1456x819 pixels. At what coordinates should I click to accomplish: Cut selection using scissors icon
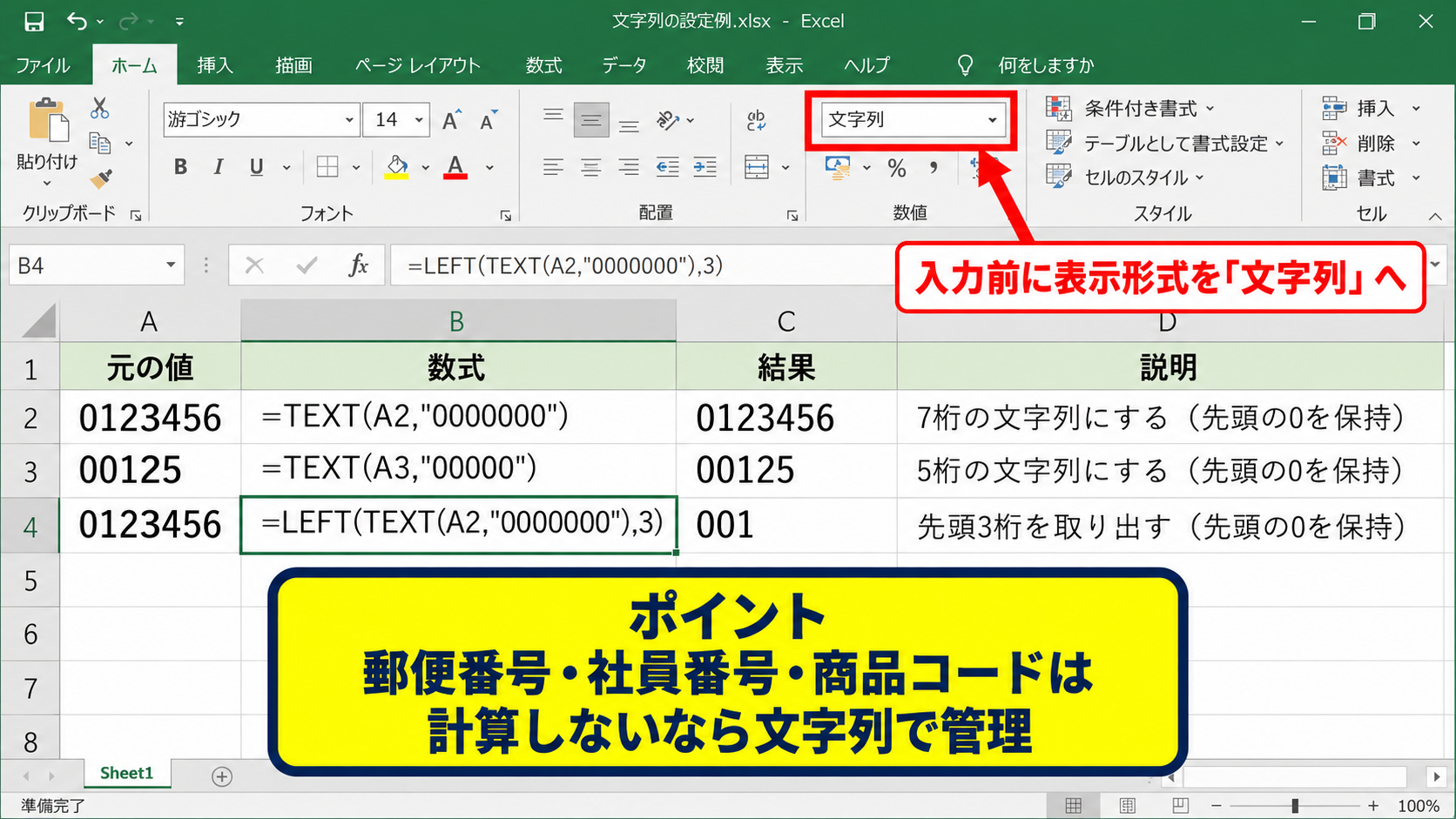coord(100,108)
